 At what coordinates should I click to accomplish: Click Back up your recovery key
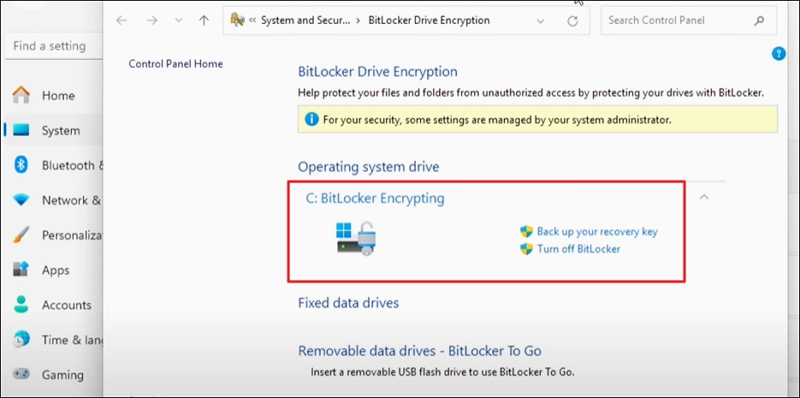pos(597,232)
